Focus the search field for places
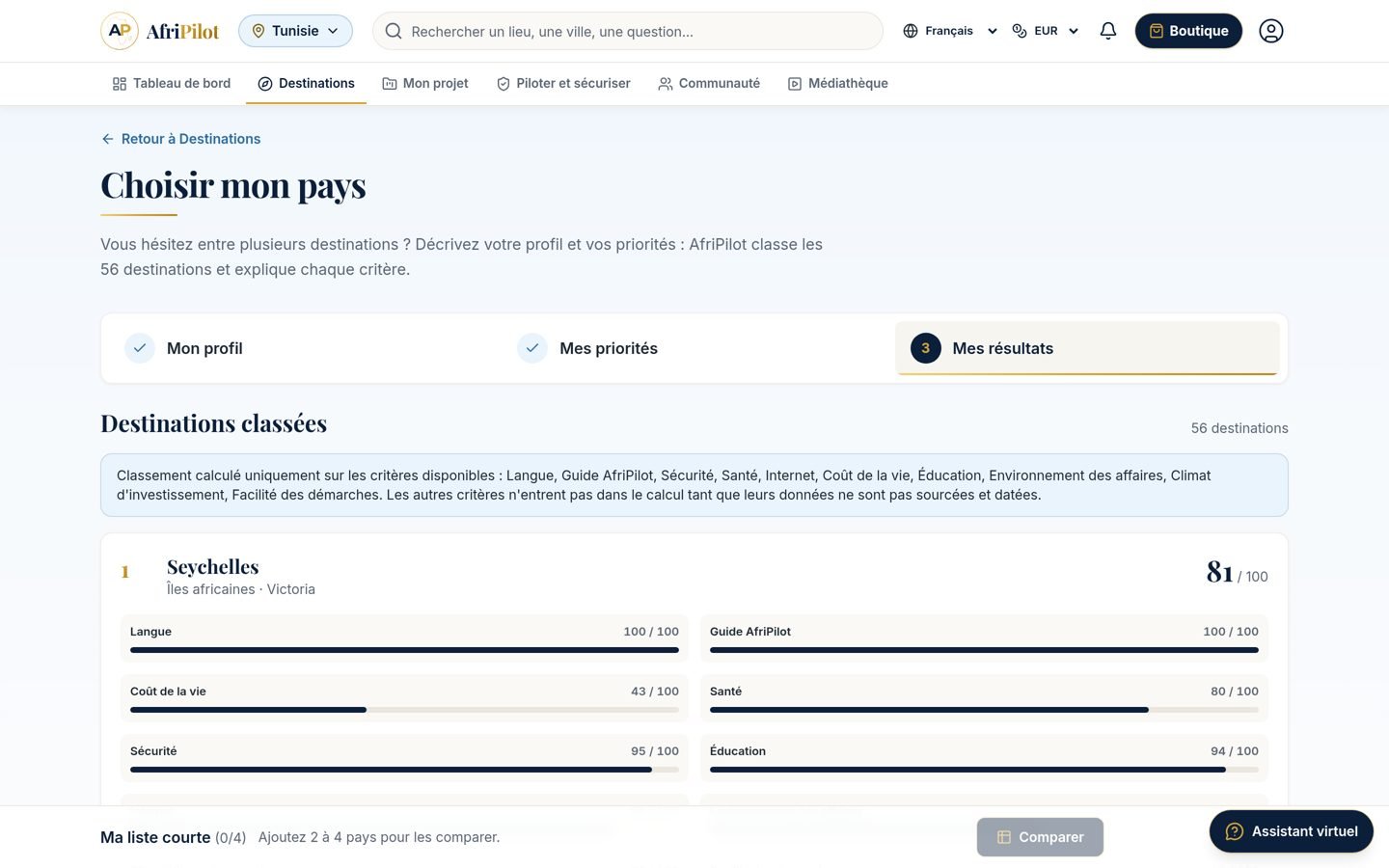 tap(628, 31)
